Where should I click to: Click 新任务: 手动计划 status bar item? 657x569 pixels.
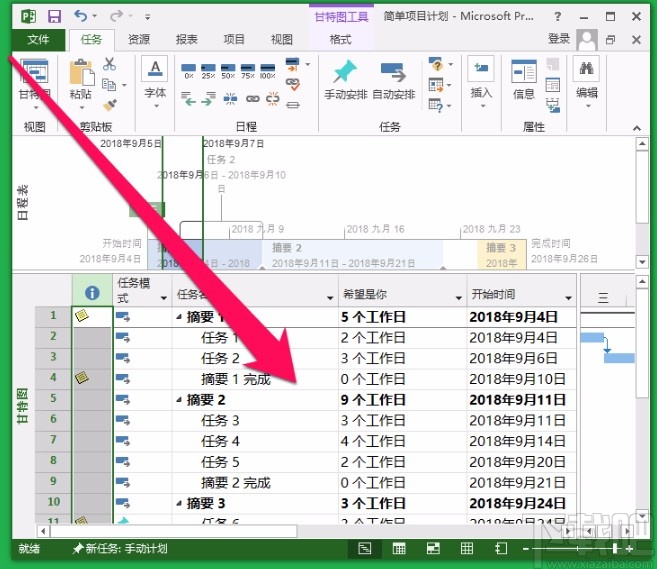point(120,548)
